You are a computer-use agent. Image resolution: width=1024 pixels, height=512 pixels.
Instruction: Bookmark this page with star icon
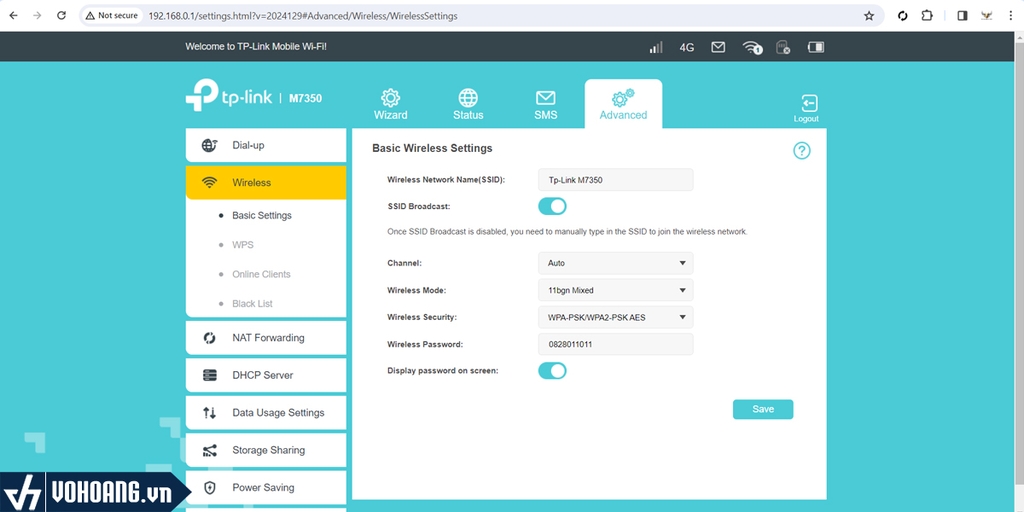coord(869,16)
